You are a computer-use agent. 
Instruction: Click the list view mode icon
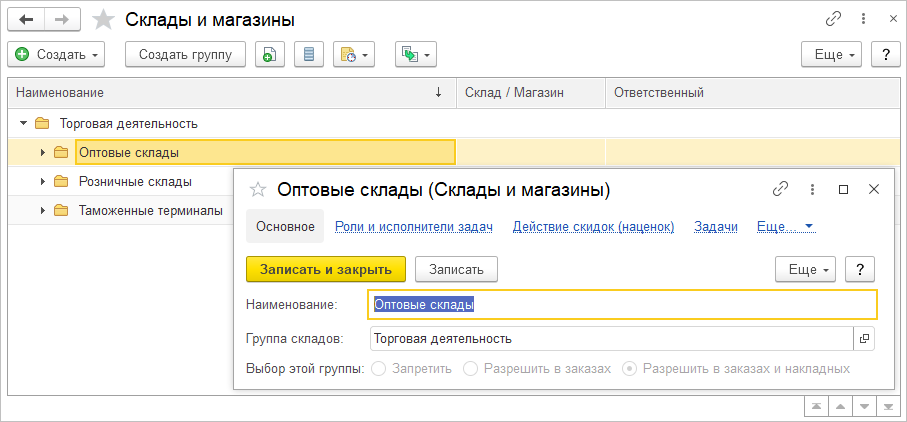[x=309, y=55]
